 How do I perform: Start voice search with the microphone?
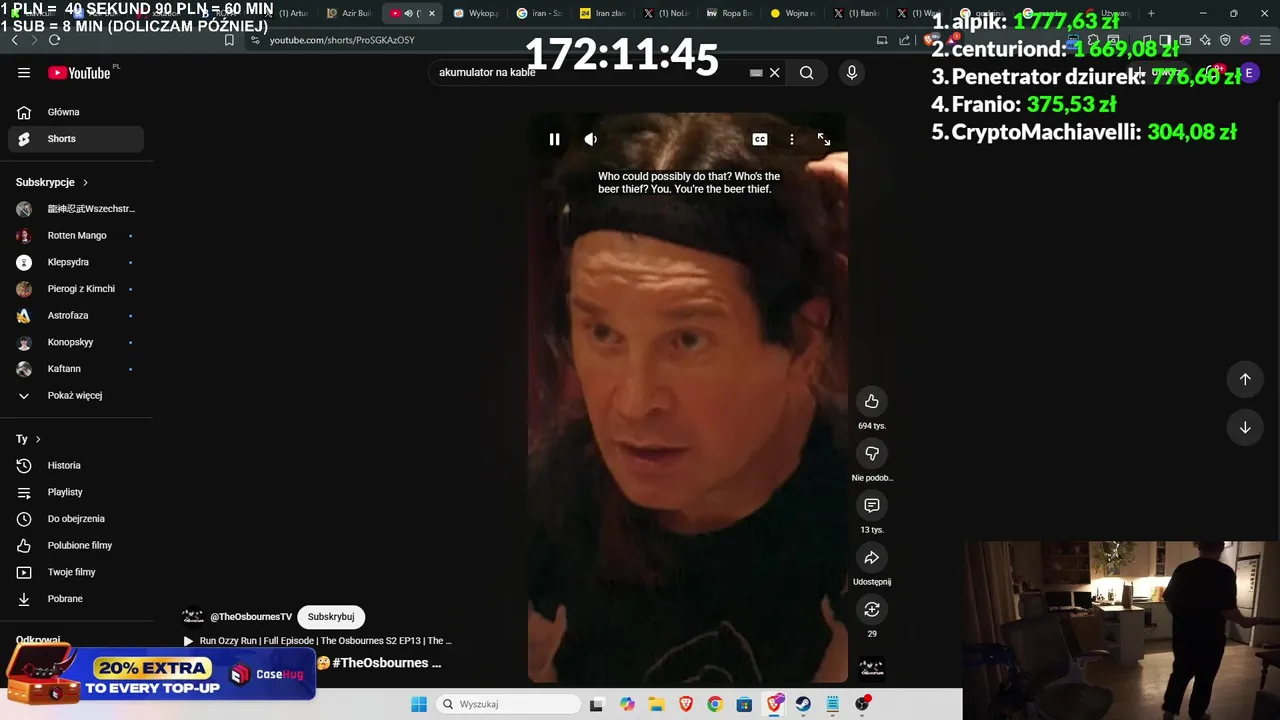852,72
